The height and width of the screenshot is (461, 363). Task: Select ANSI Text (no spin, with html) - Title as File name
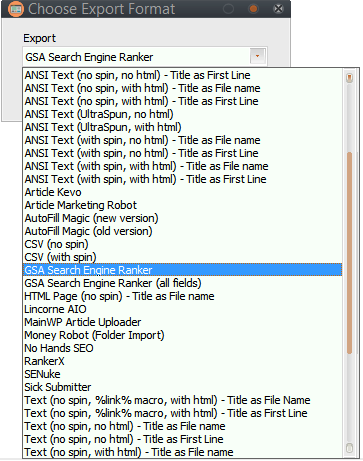[x=183, y=88]
